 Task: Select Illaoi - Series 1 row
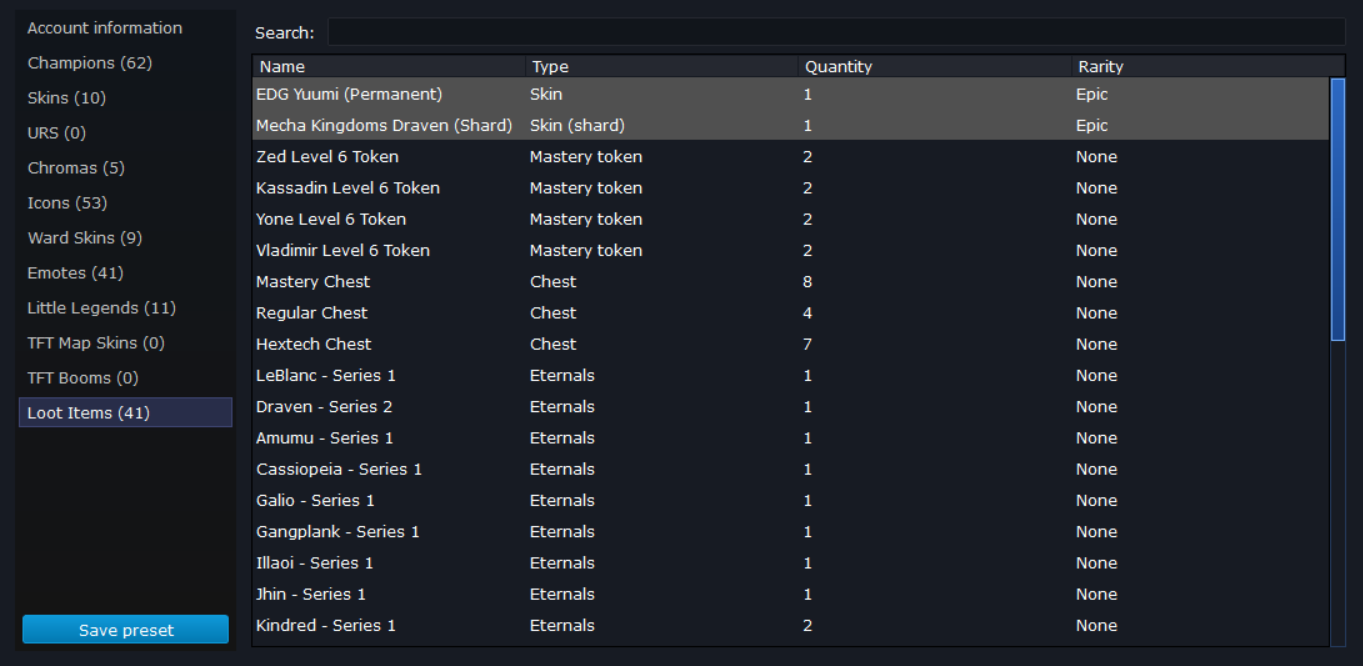tap(791, 563)
